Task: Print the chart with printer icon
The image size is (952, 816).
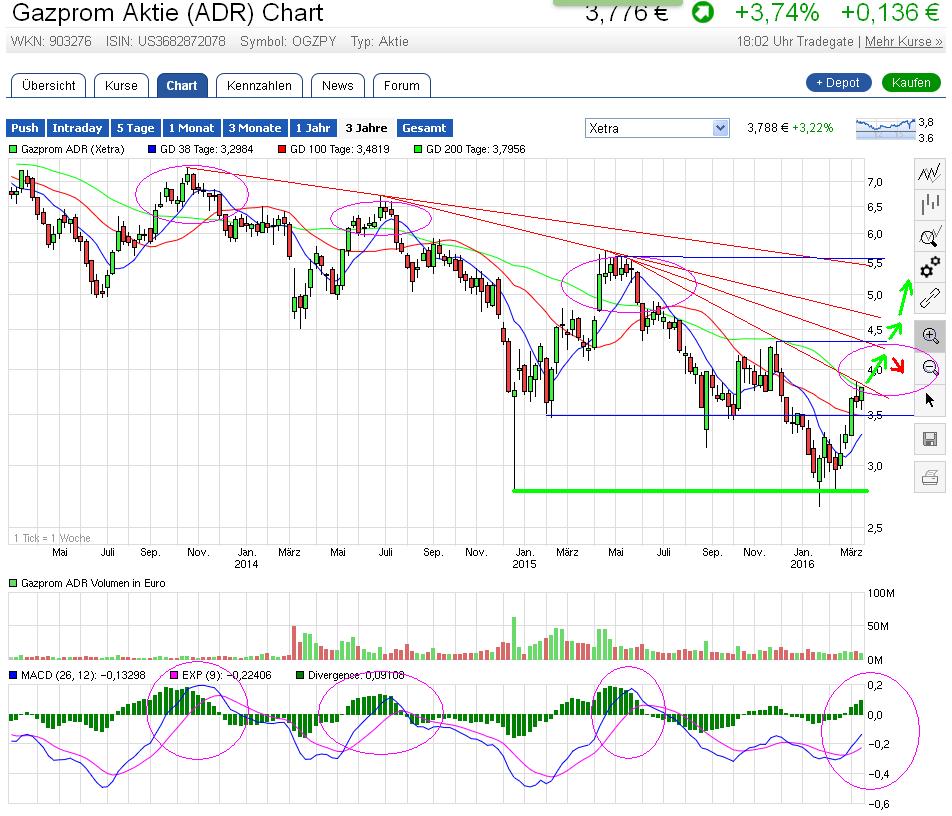Action: 930,477
